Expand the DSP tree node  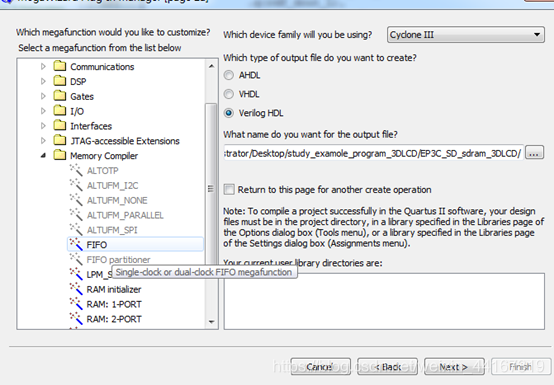(43, 81)
